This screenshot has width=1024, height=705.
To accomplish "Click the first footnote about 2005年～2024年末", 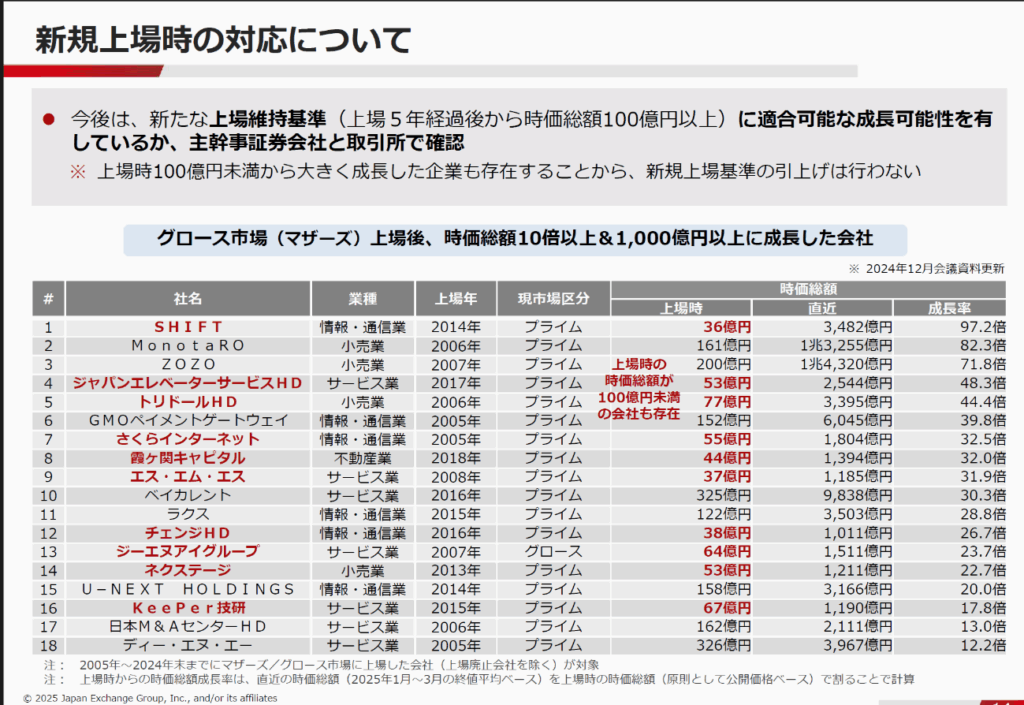I will pos(321,665).
